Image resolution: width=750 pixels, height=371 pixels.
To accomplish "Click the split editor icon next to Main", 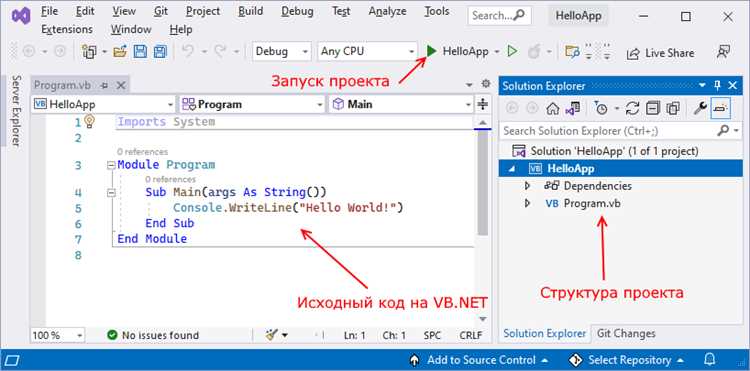I will tap(483, 104).
